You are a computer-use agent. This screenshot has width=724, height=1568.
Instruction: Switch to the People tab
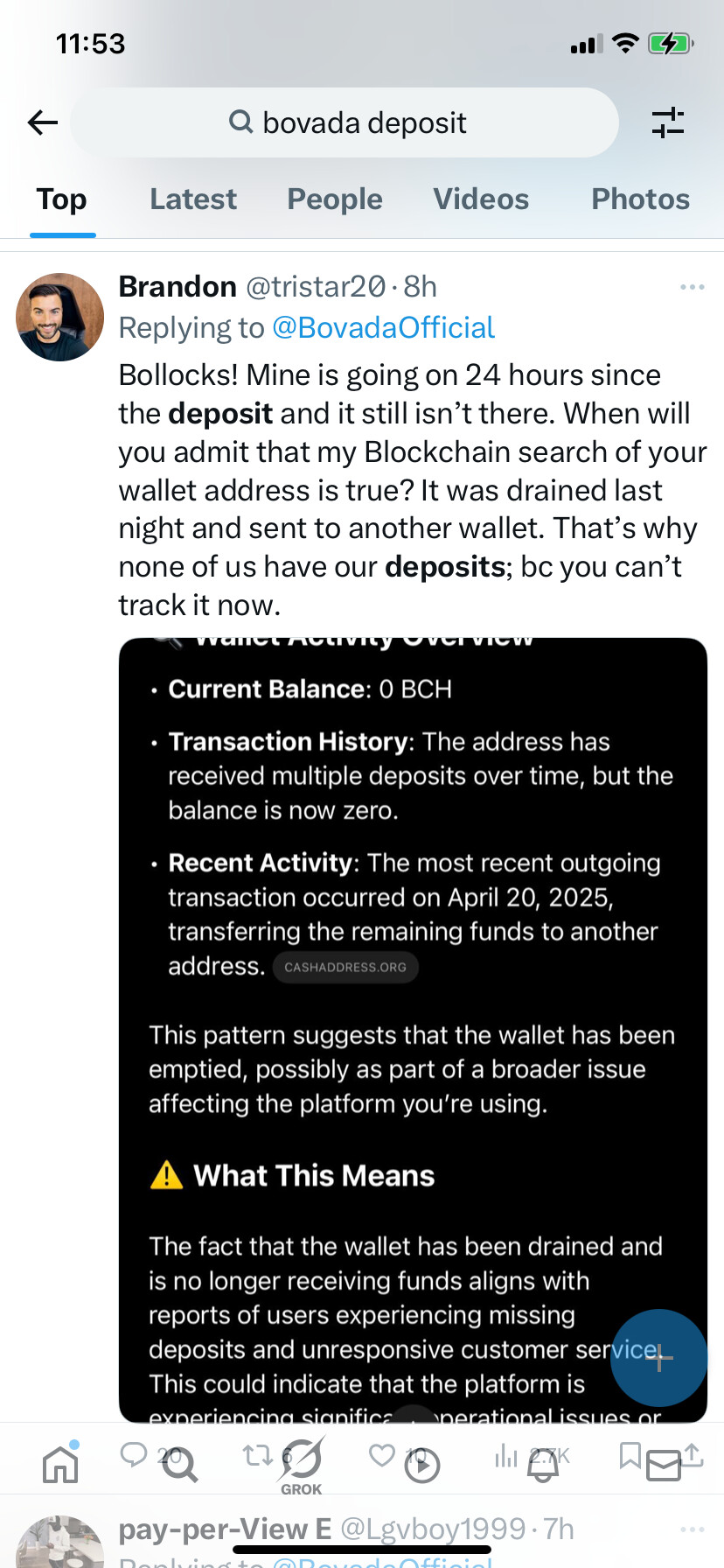[x=335, y=199]
